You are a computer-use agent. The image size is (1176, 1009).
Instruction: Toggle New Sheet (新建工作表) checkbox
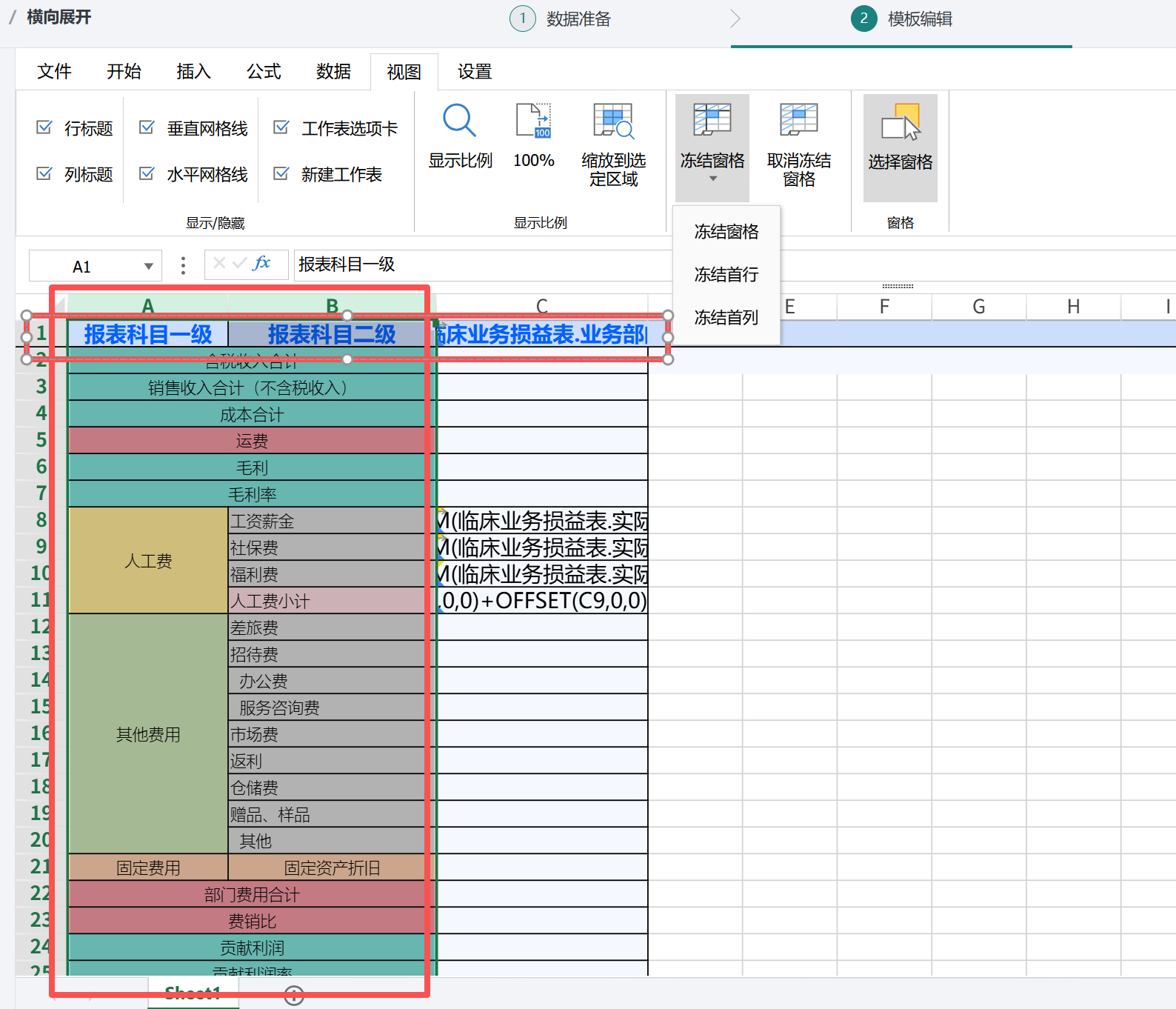(281, 173)
